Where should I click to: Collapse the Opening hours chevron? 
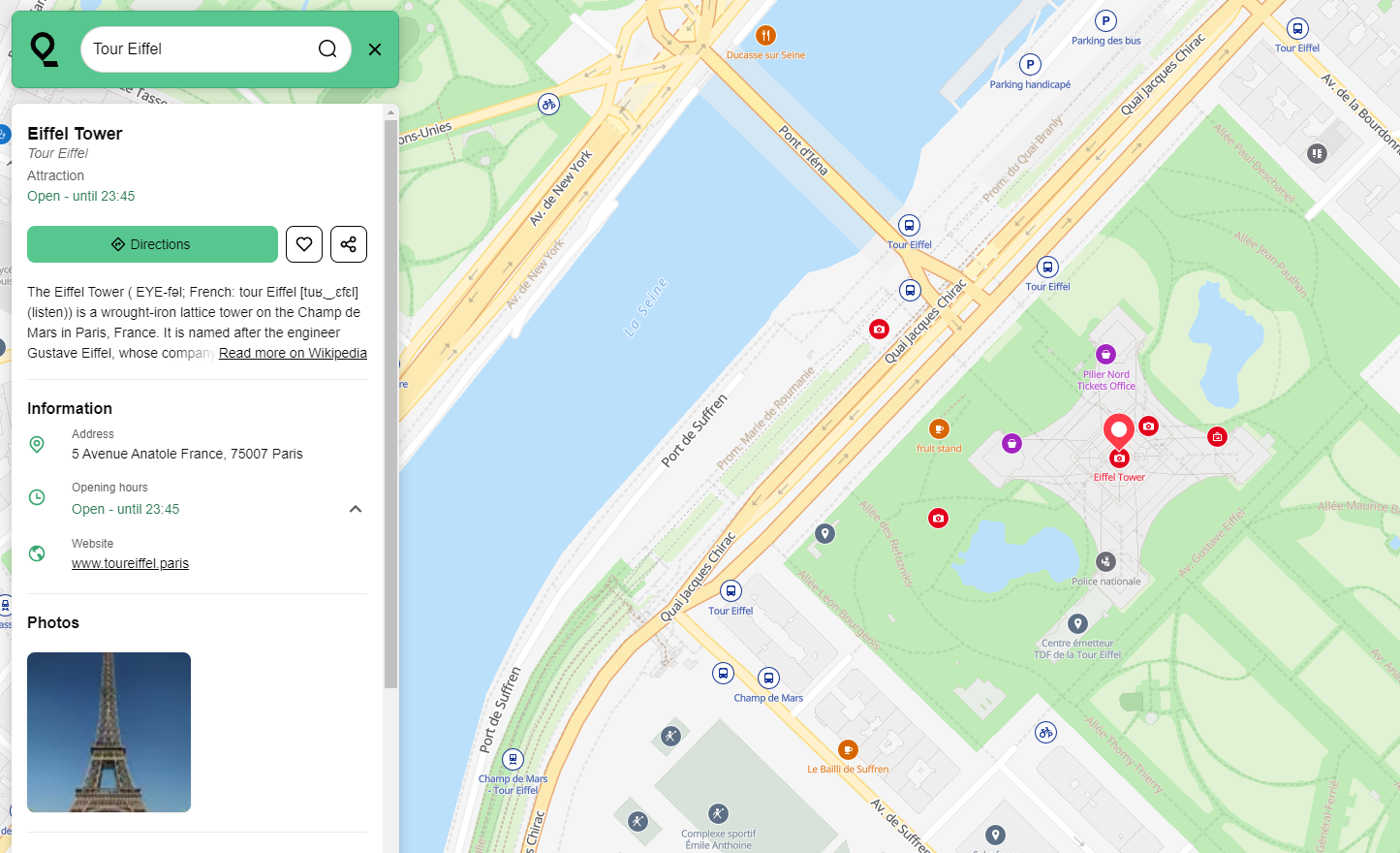click(x=356, y=509)
